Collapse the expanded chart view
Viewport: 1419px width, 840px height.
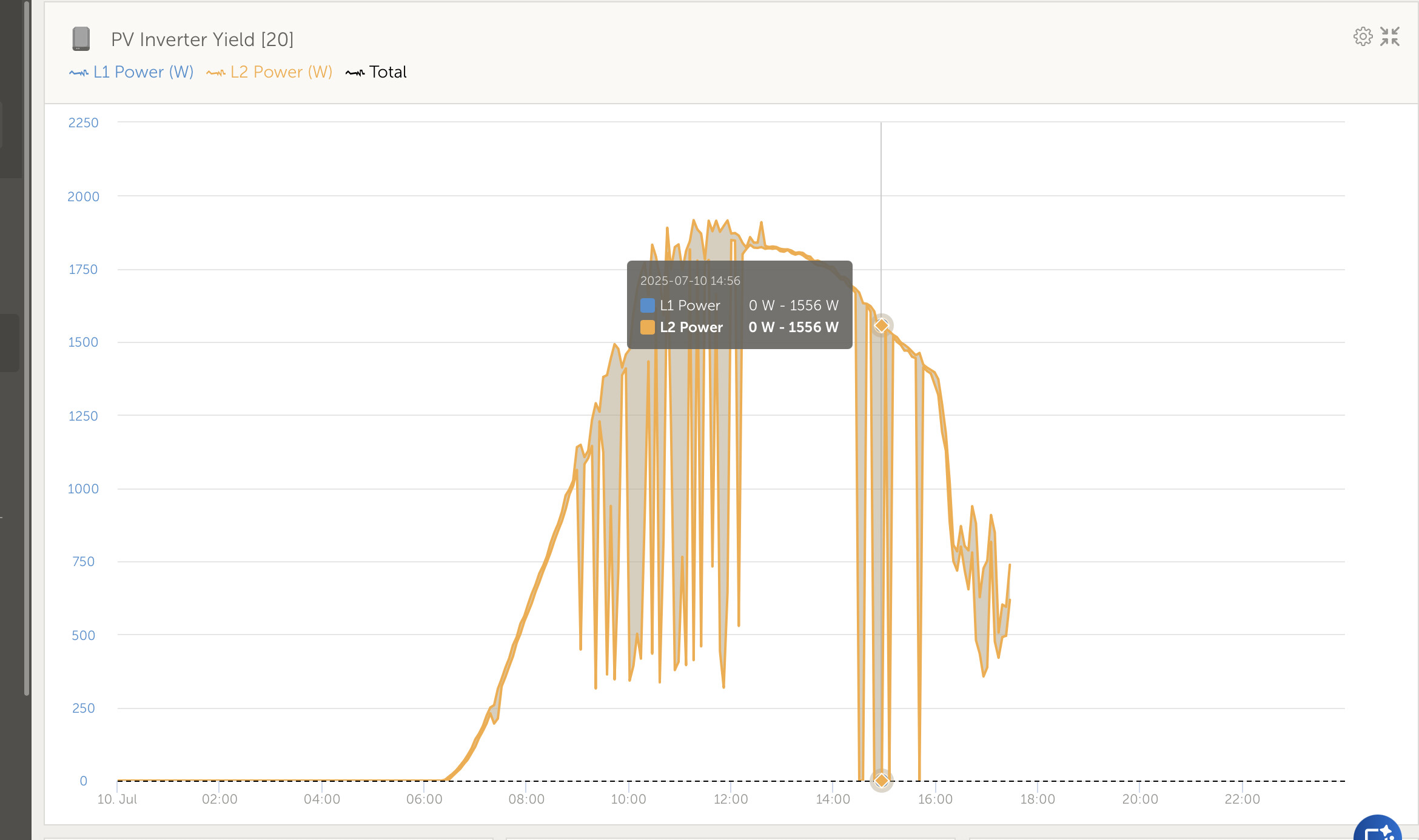pos(1390,37)
